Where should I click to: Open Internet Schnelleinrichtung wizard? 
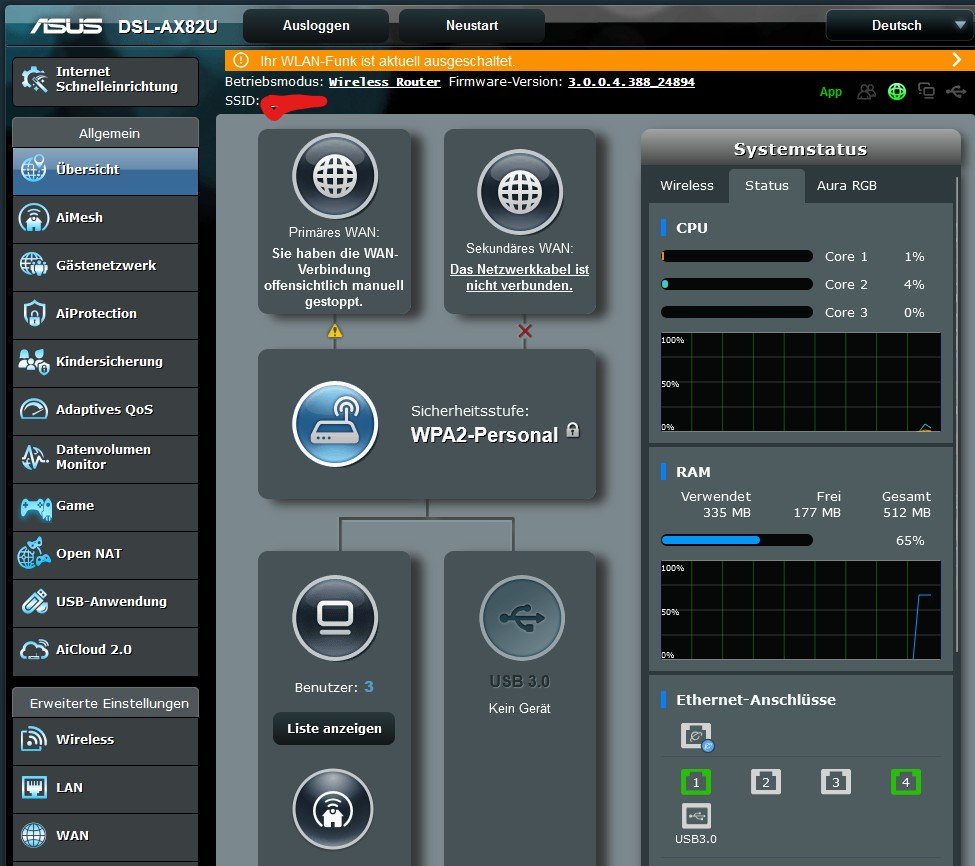(105, 81)
